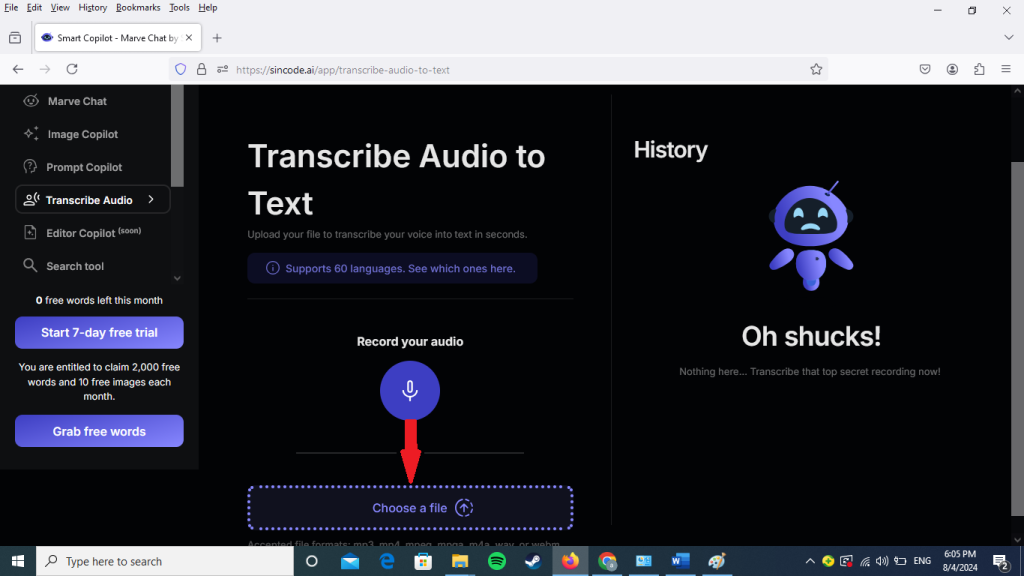Open Firefox application hamburger menu
1024x576 pixels.
point(1006,69)
